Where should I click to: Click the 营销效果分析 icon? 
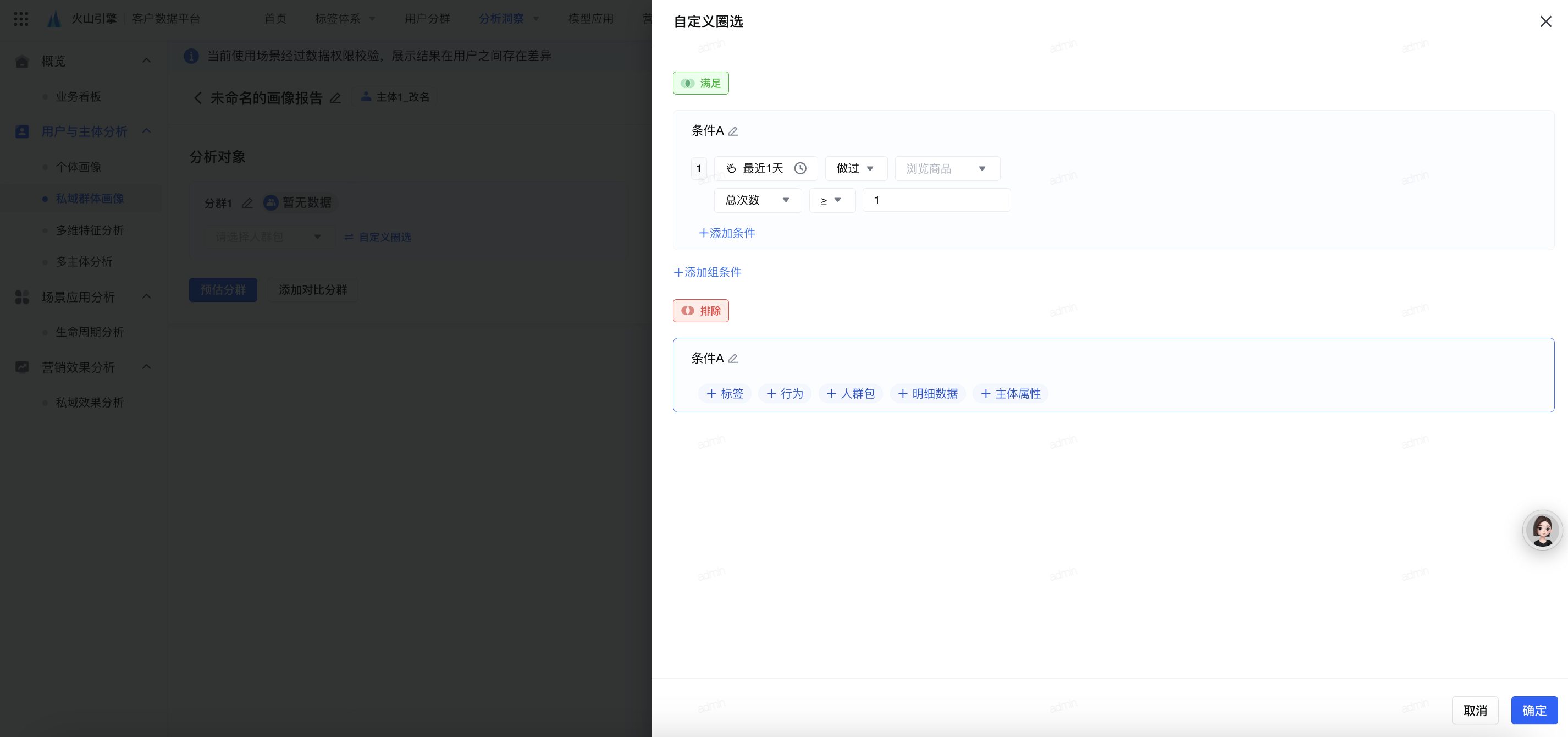[x=22, y=367]
